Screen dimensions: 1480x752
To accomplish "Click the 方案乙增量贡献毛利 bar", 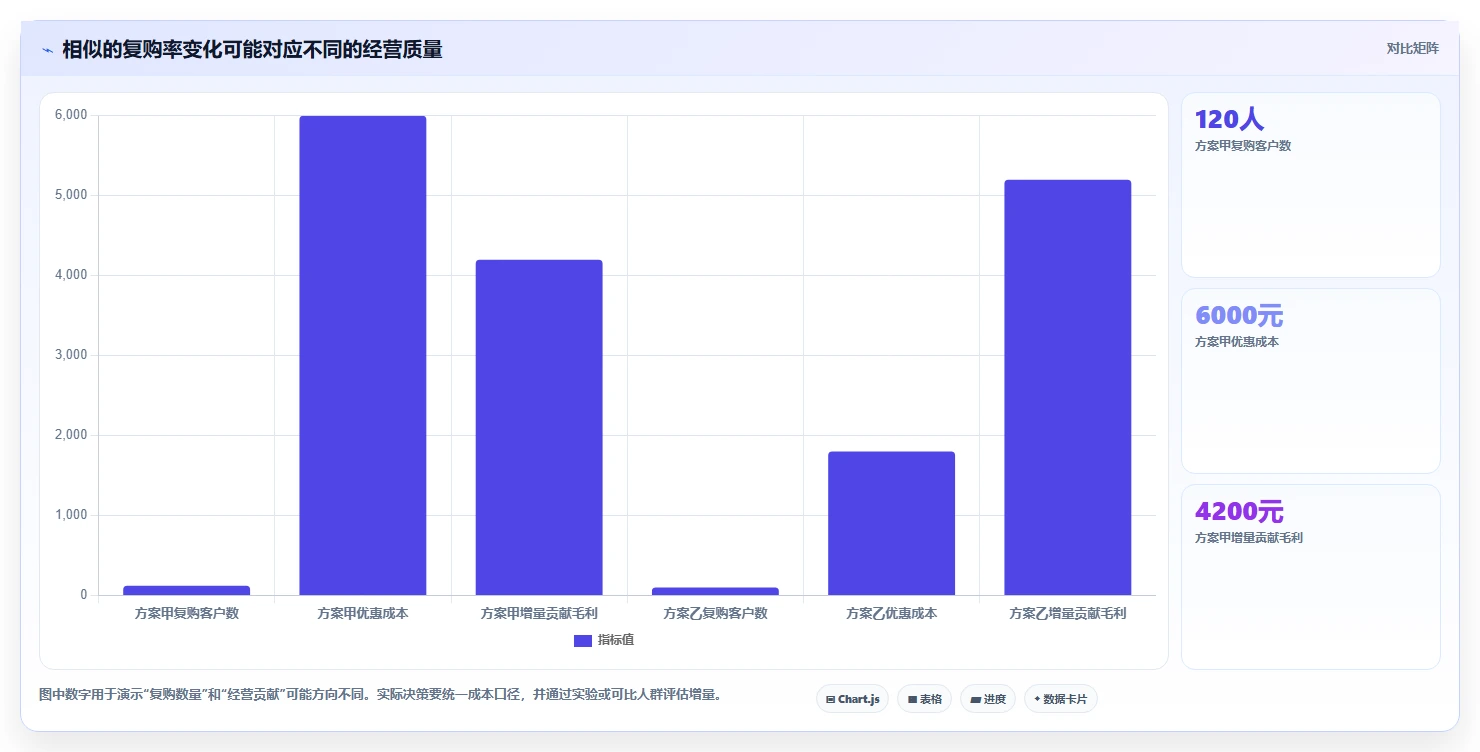I will point(1067,387).
